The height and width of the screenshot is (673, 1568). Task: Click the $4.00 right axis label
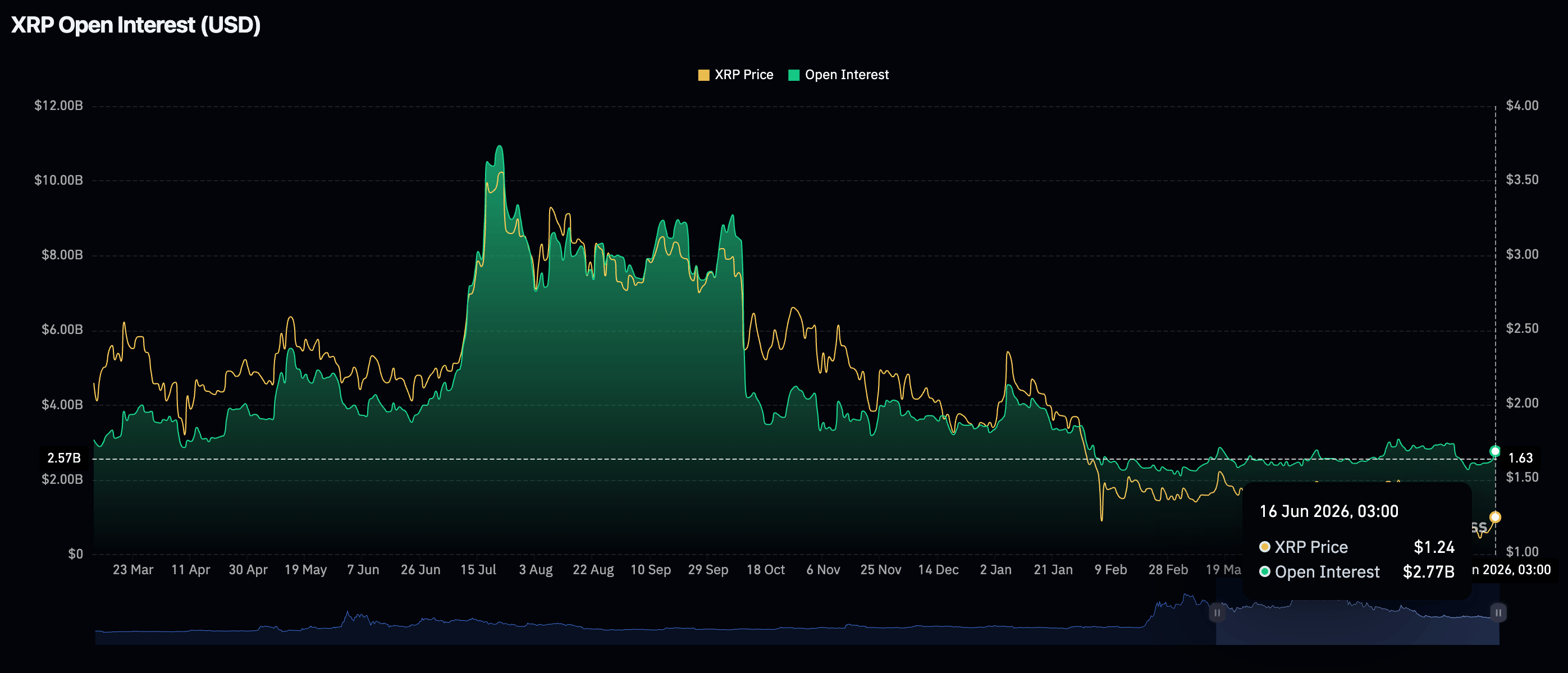pyautogui.click(x=1522, y=106)
